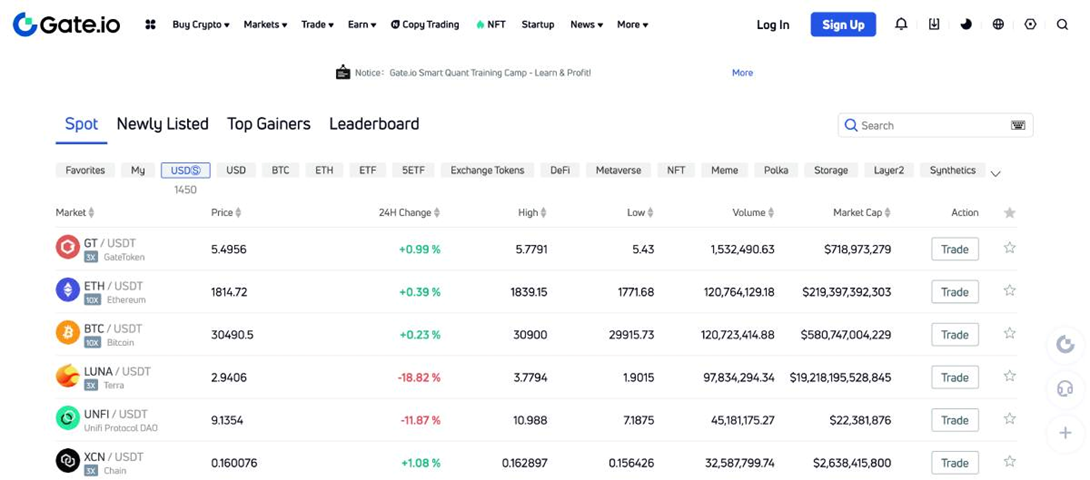Select the Spot tab

81,124
